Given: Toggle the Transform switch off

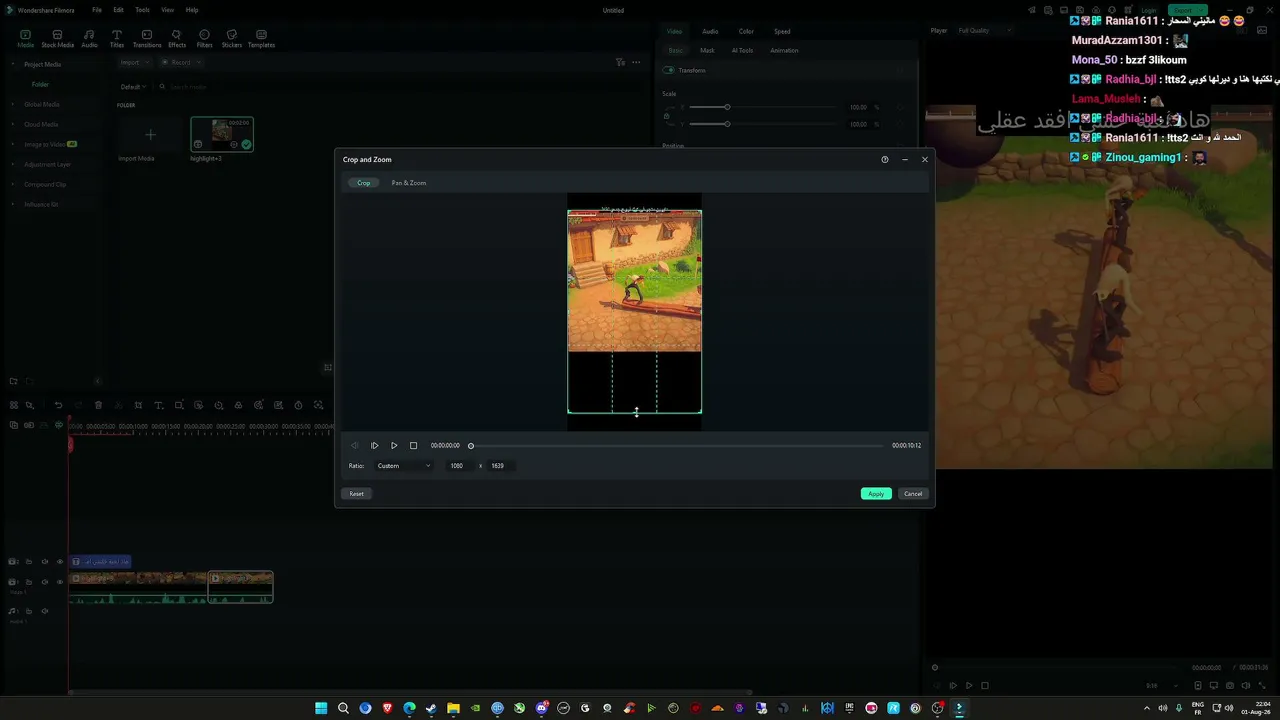Looking at the screenshot, I should [x=668, y=70].
